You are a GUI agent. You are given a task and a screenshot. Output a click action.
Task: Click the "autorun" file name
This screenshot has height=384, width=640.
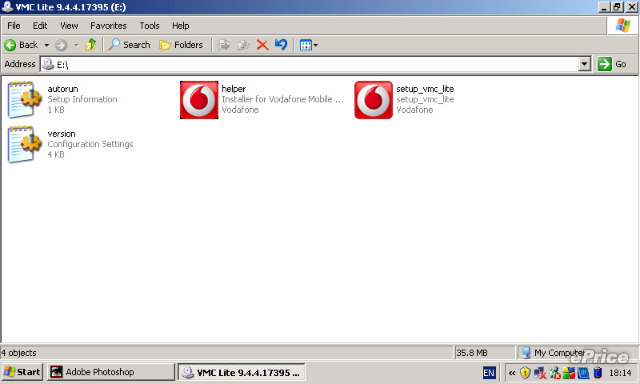point(63,89)
